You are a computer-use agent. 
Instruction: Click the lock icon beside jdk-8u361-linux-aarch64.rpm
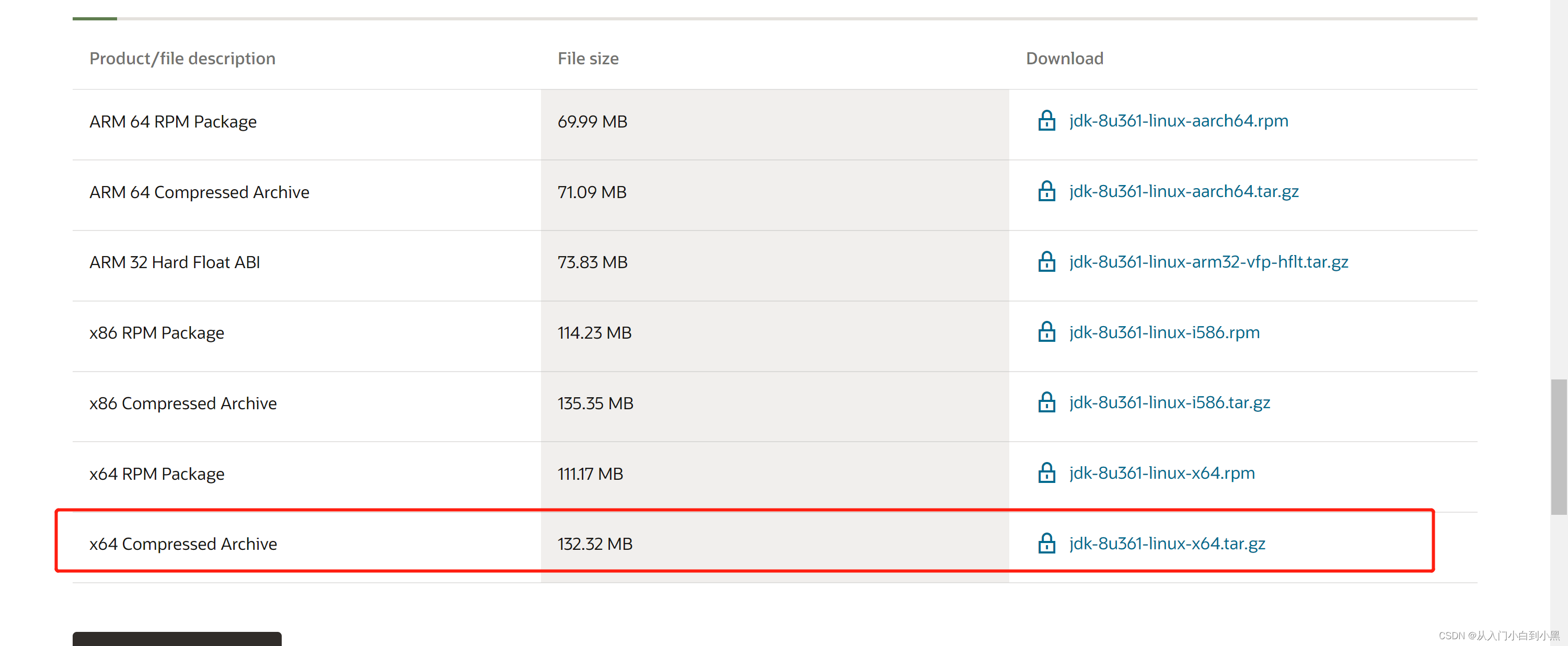point(1046,121)
